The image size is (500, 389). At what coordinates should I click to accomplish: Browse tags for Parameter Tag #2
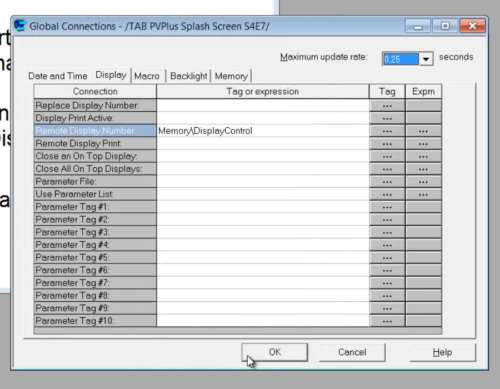coord(387,220)
